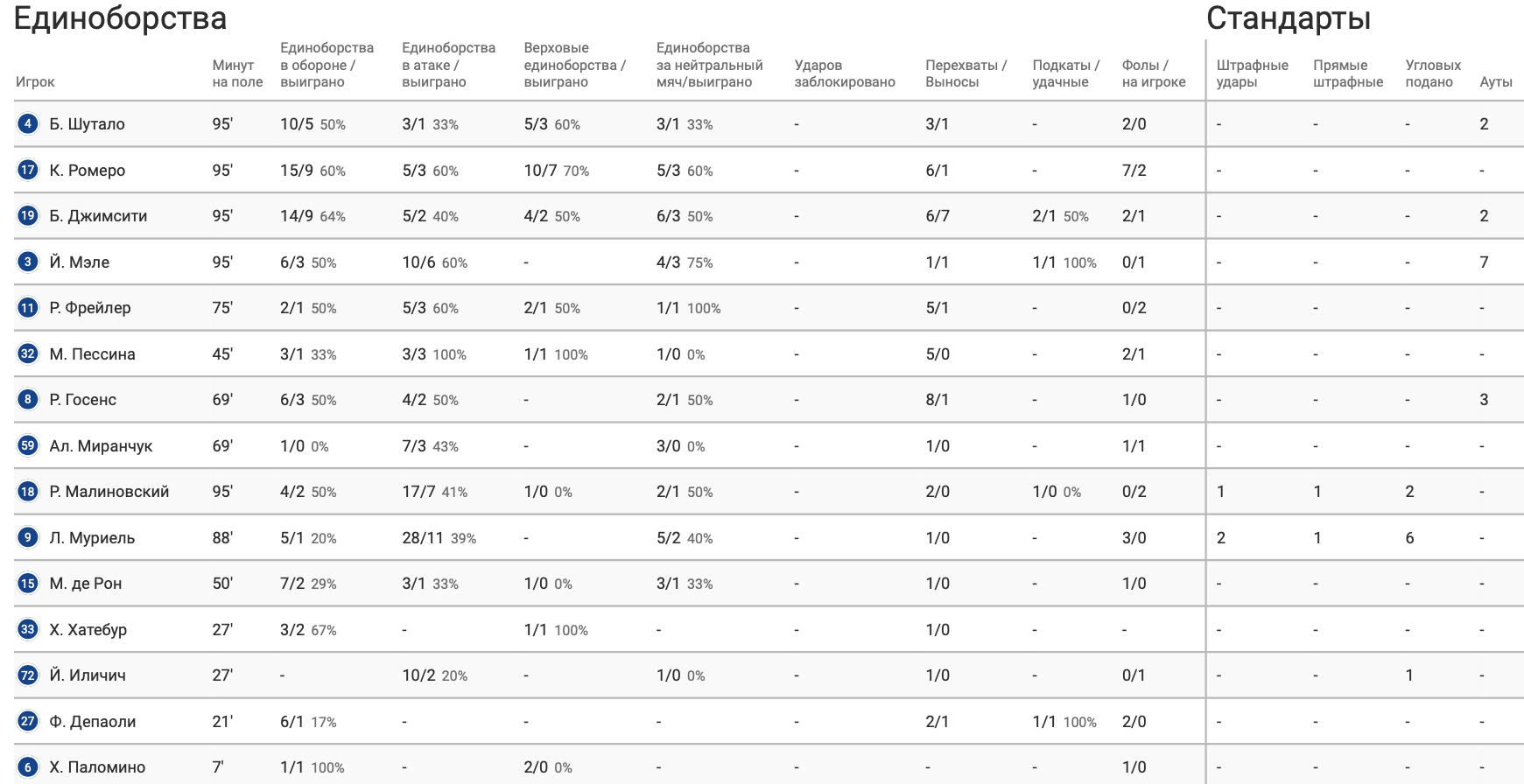
Task: Sort by Угловых подано column header
Action: click(x=1433, y=73)
